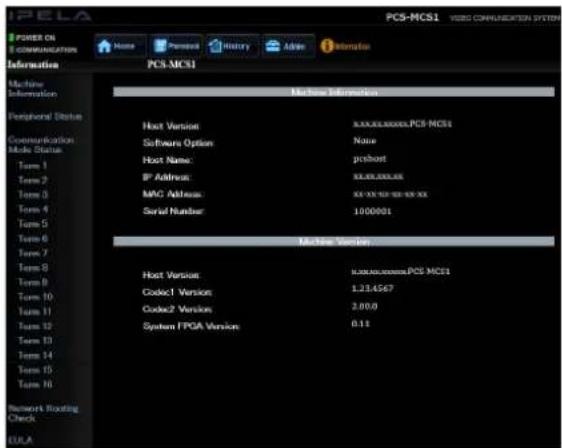Image resolution: width=562 pixels, height=448 pixels.
Task: Click the Codec1 Version label
Action: pos(177,292)
